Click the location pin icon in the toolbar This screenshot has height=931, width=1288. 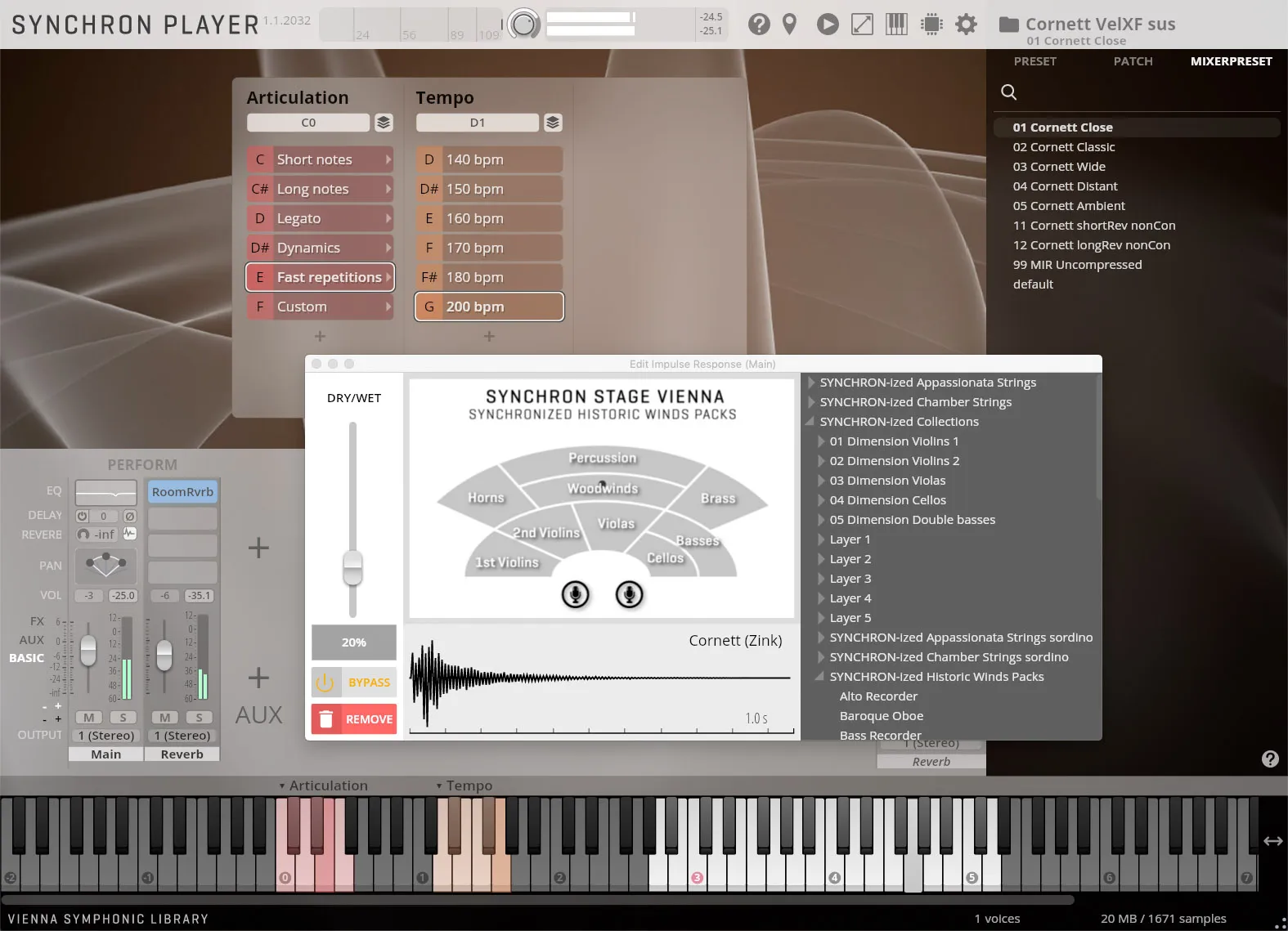pyautogui.click(x=789, y=25)
